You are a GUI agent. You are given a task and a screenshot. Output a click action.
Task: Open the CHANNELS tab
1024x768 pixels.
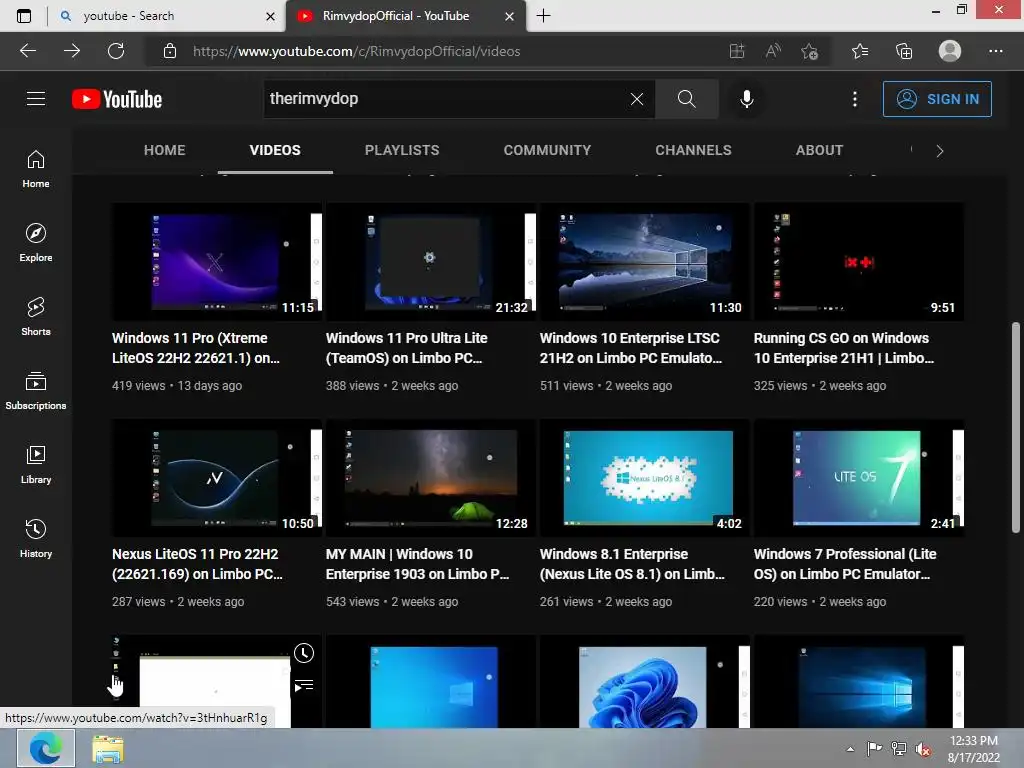pos(693,150)
